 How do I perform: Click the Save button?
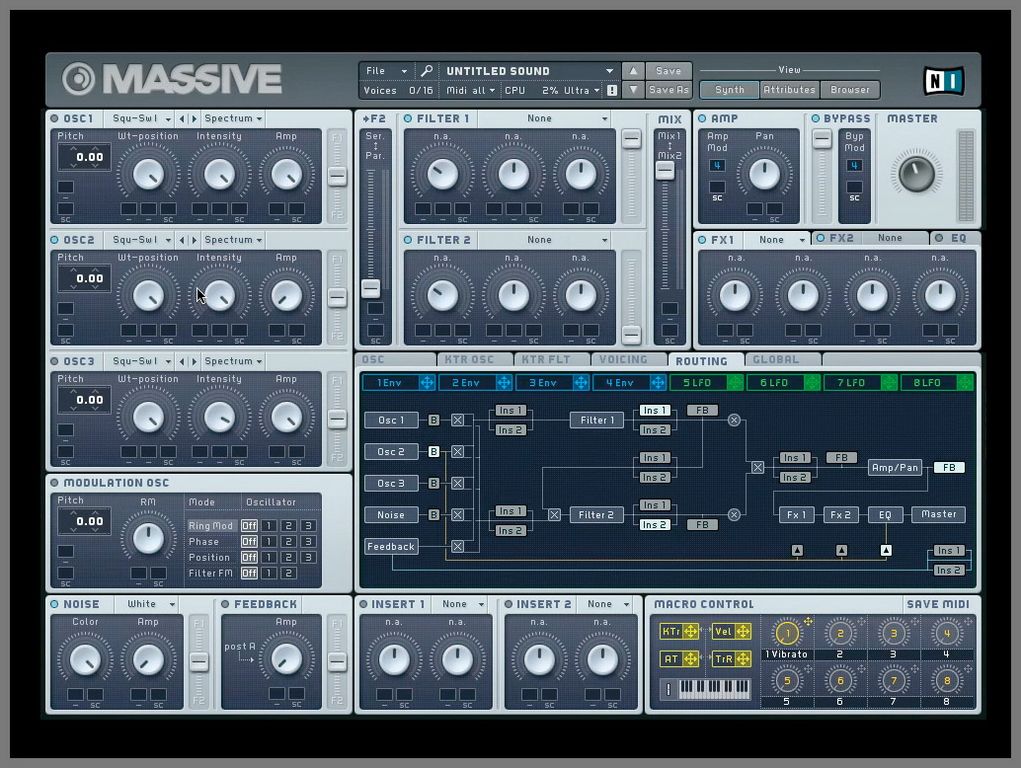pyautogui.click(x=669, y=70)
